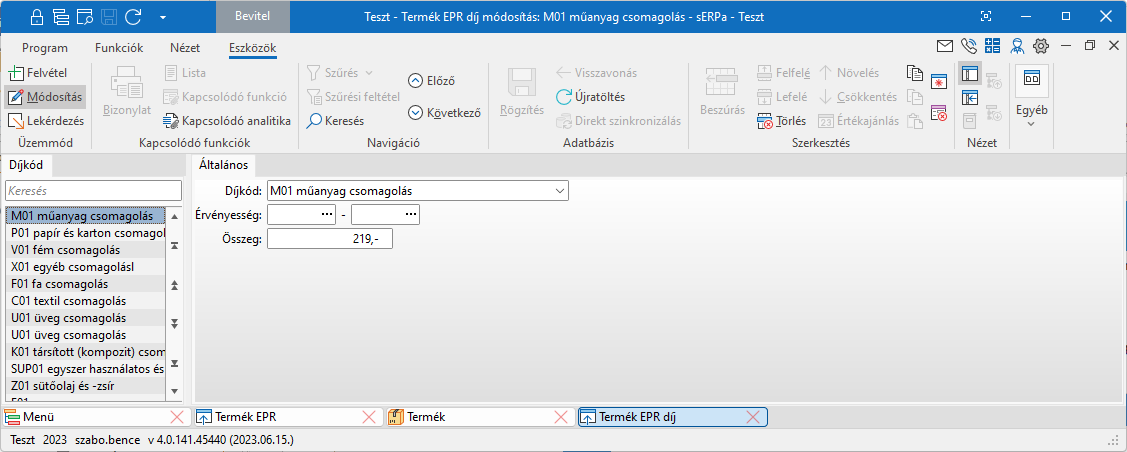The height and width of the screenshot is (452, 1127).
Task: Open the mail envelope icon
Action: pos(944,46)
